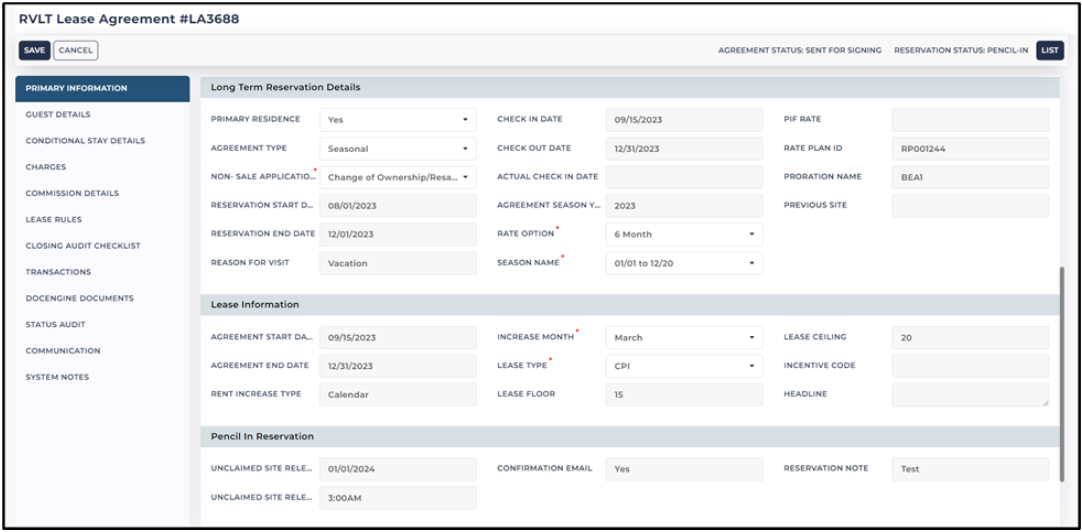Click Agreement Season Year field 2023
The height and width of the screenshot is (532, 1082).
(685, 206)
